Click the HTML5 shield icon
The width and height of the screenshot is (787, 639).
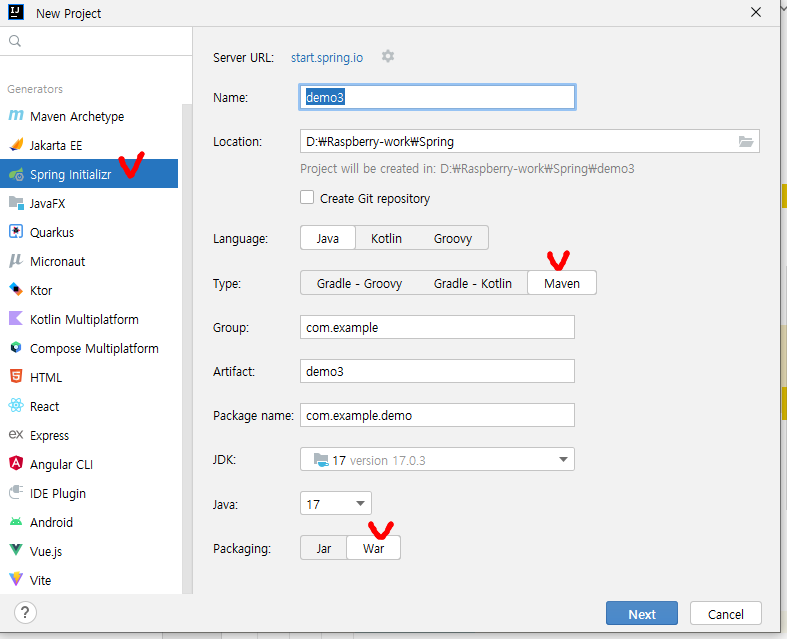click(16, 376)
